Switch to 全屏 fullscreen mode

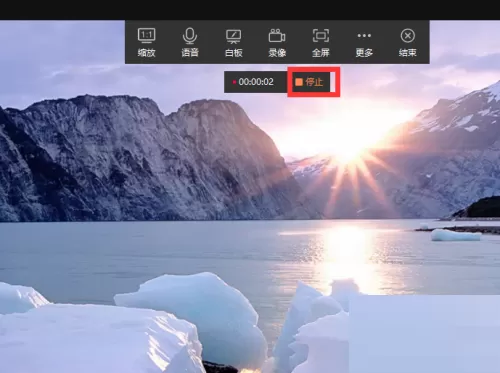[x=321, y=42]
